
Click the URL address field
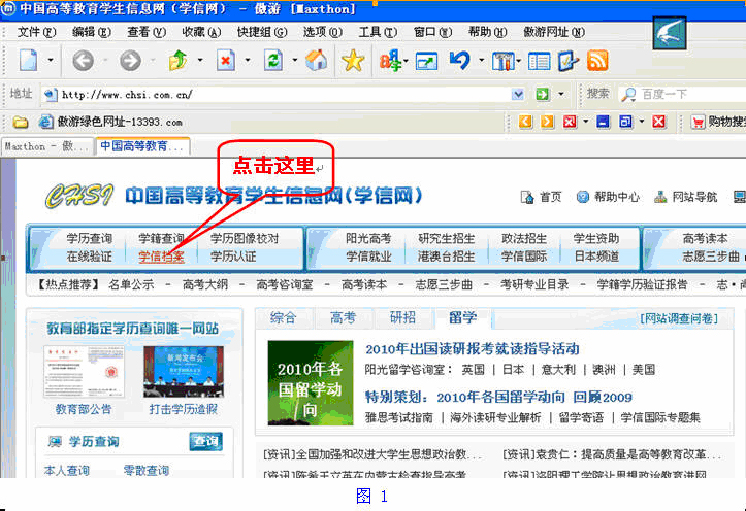tap(283, 94)
